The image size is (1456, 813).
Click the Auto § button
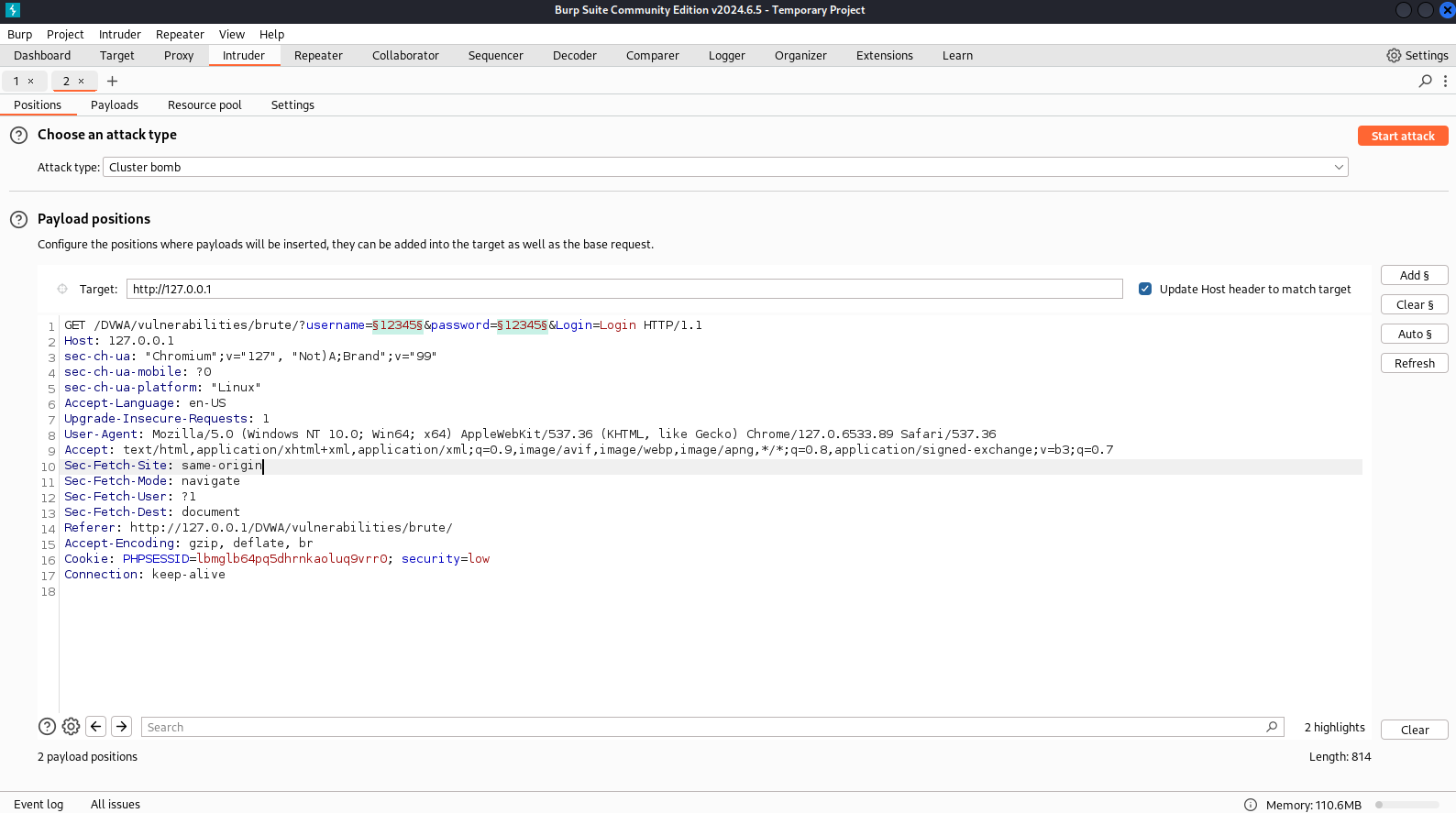[x=1415, y=334]
